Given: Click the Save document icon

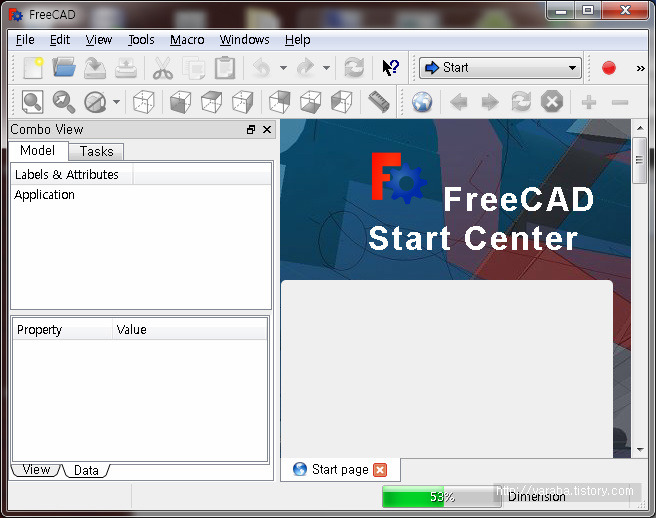Looking at the screenshot, I should click(x=95, y=68).
